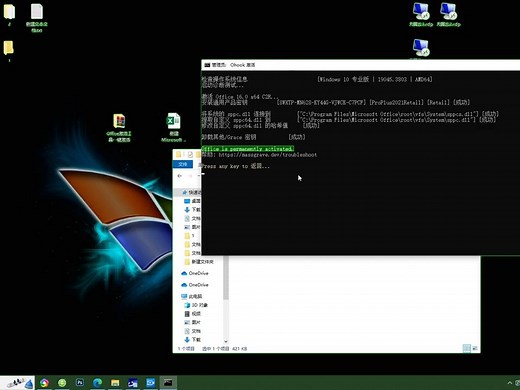Open the Office activation tool archive on desktop
This screenshot has width=520, height=390.
[119, 128]
